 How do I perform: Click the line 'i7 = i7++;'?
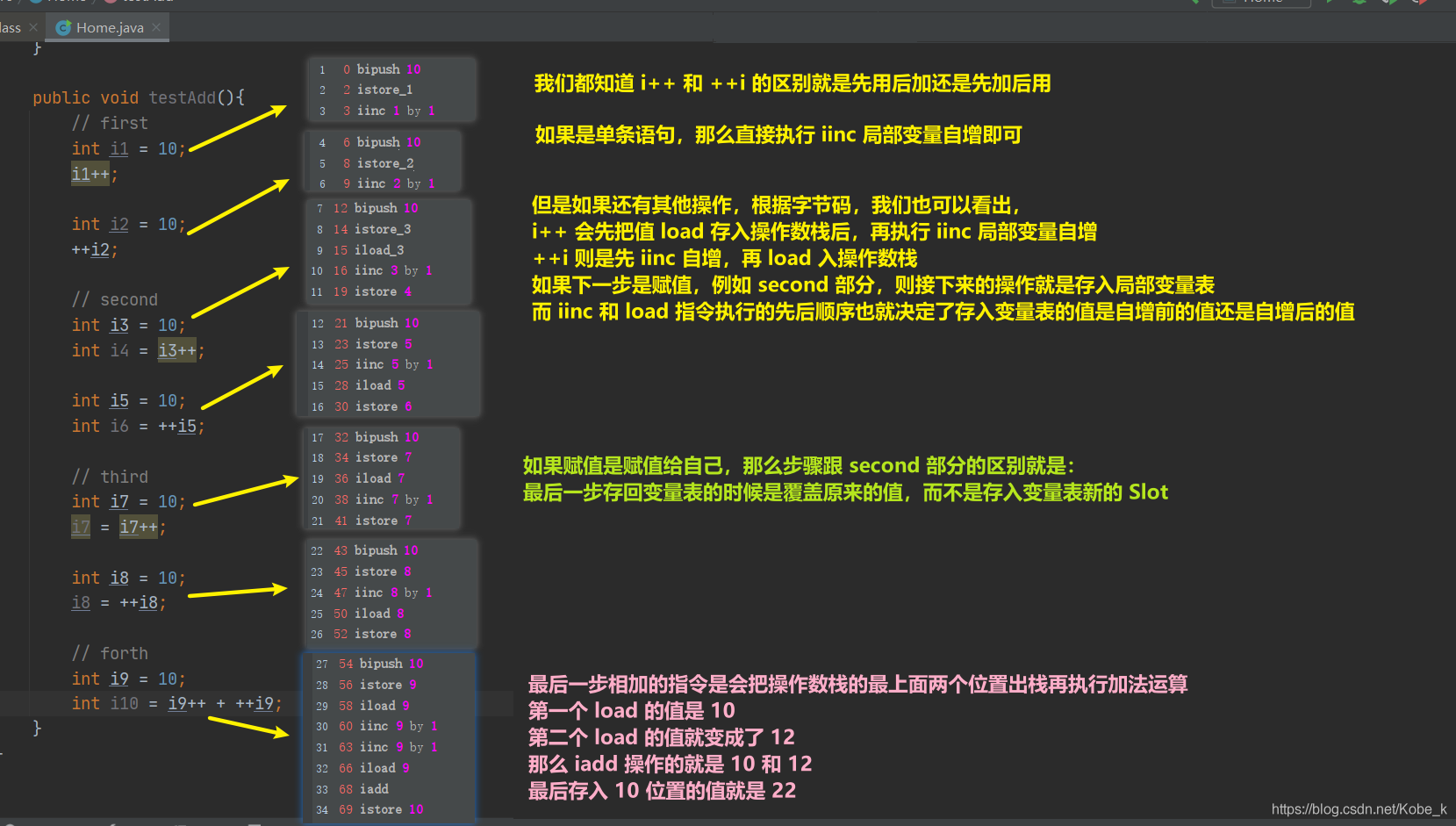tap(119, 527)
